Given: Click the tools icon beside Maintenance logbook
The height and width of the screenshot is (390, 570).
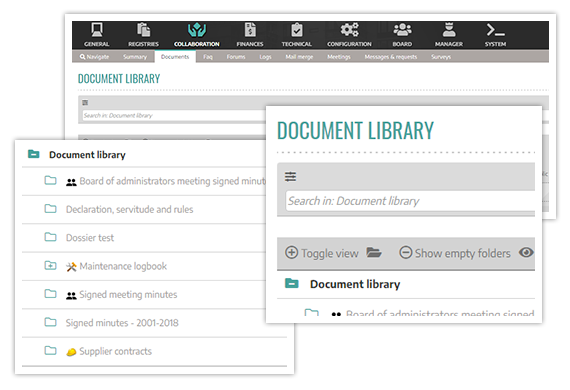Looking at the screenshot, I should coord(71,267).
